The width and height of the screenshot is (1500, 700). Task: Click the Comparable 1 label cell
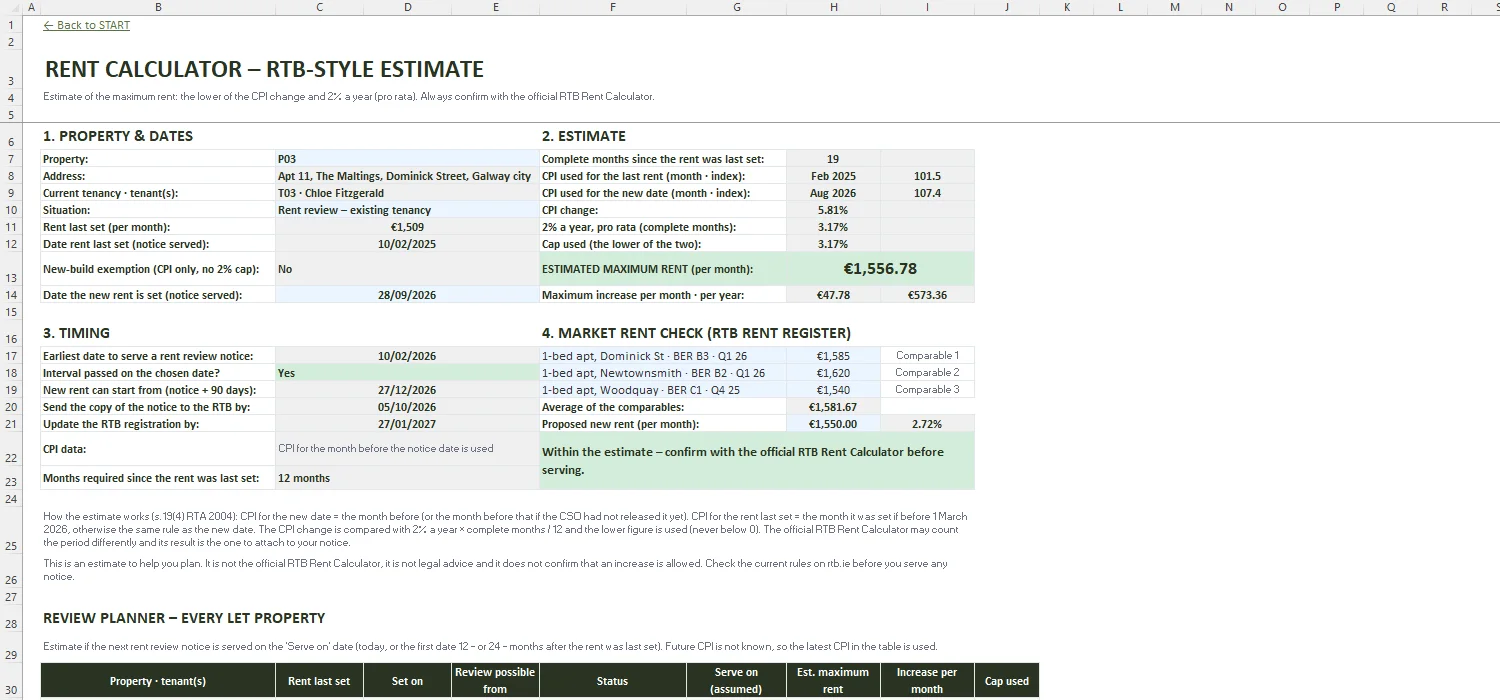pyautogui.click(x=927, y=356)
